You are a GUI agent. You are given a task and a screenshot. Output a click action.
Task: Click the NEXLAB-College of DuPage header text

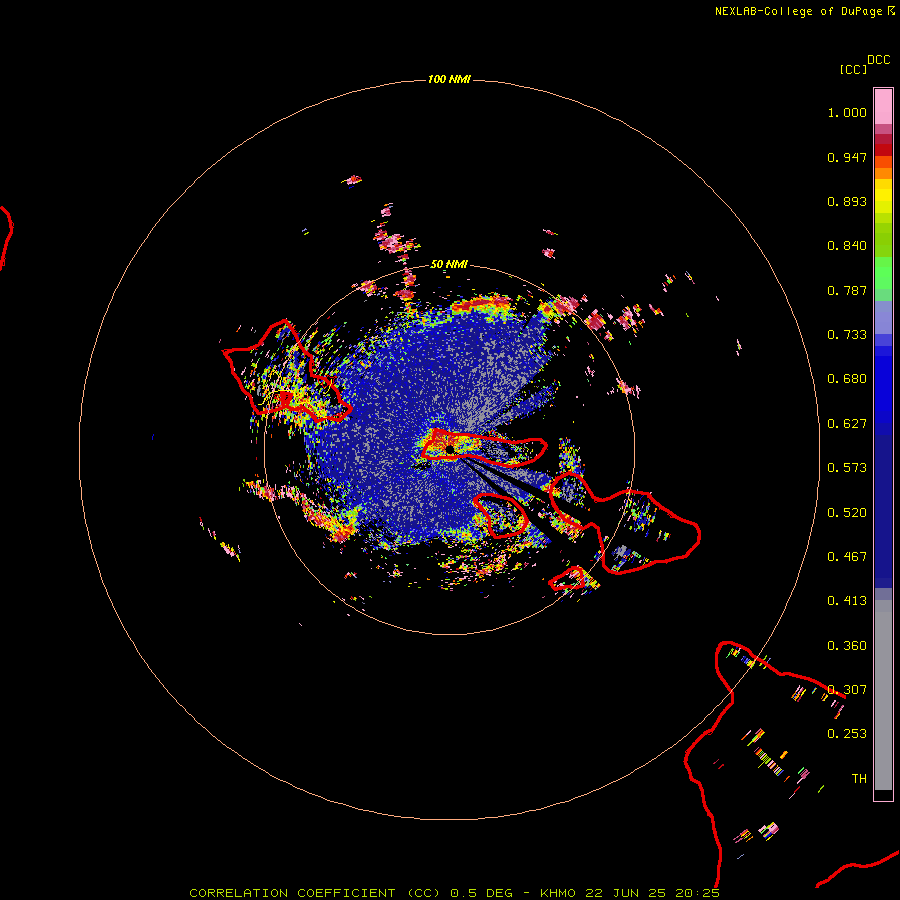click(x=799, y=11)
